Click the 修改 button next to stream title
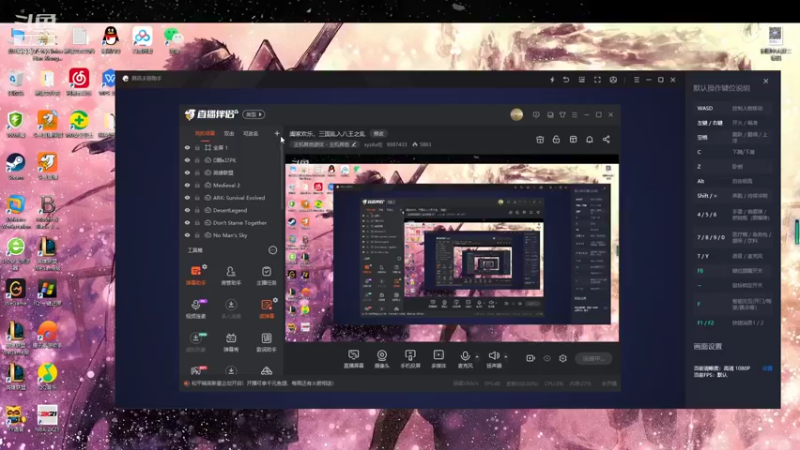800x450 pixels. (379, 134)
